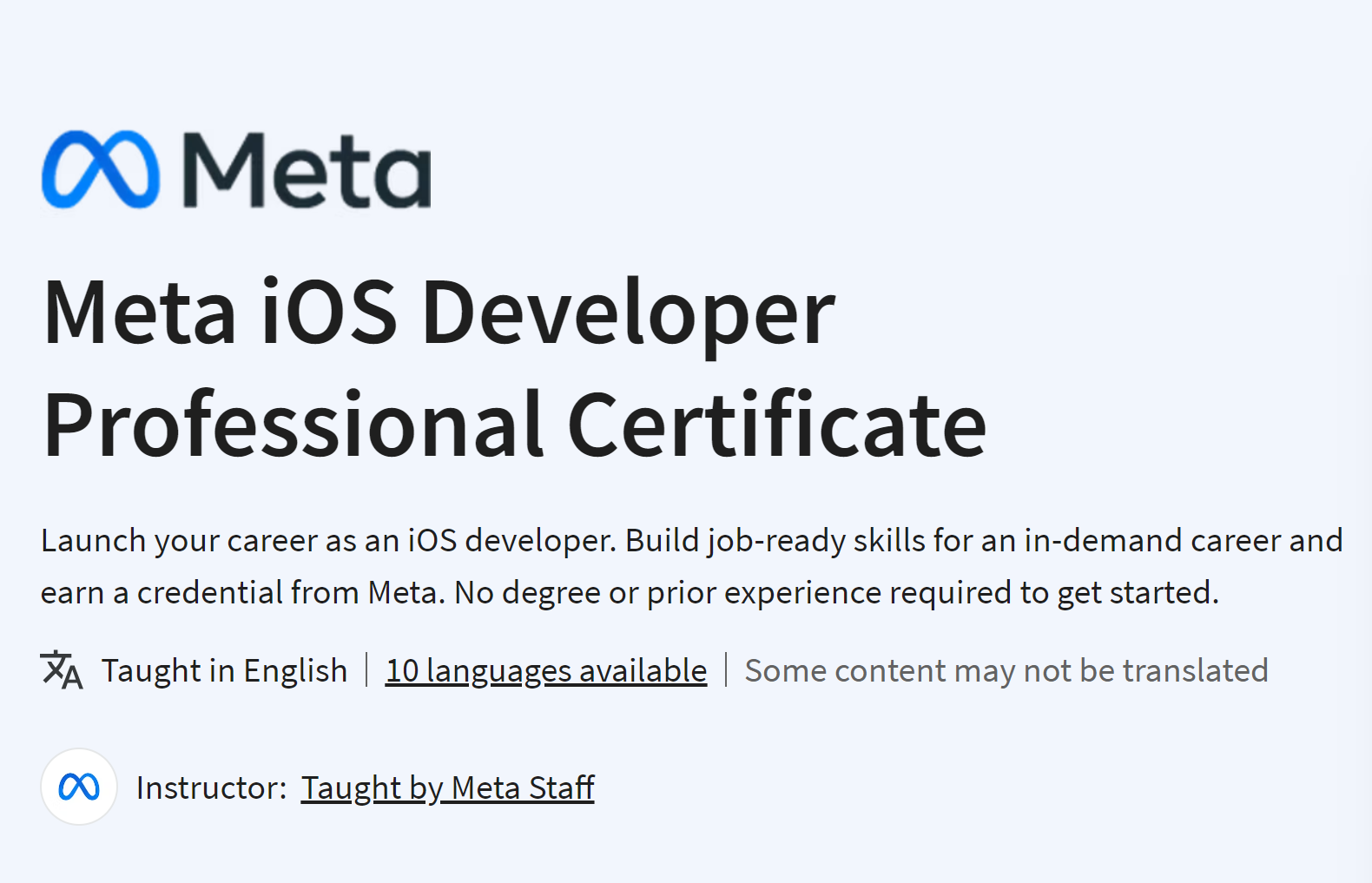Open the Taught by Meta Staff link
The height and width of the screenshot is (883, 1372).
447,788
